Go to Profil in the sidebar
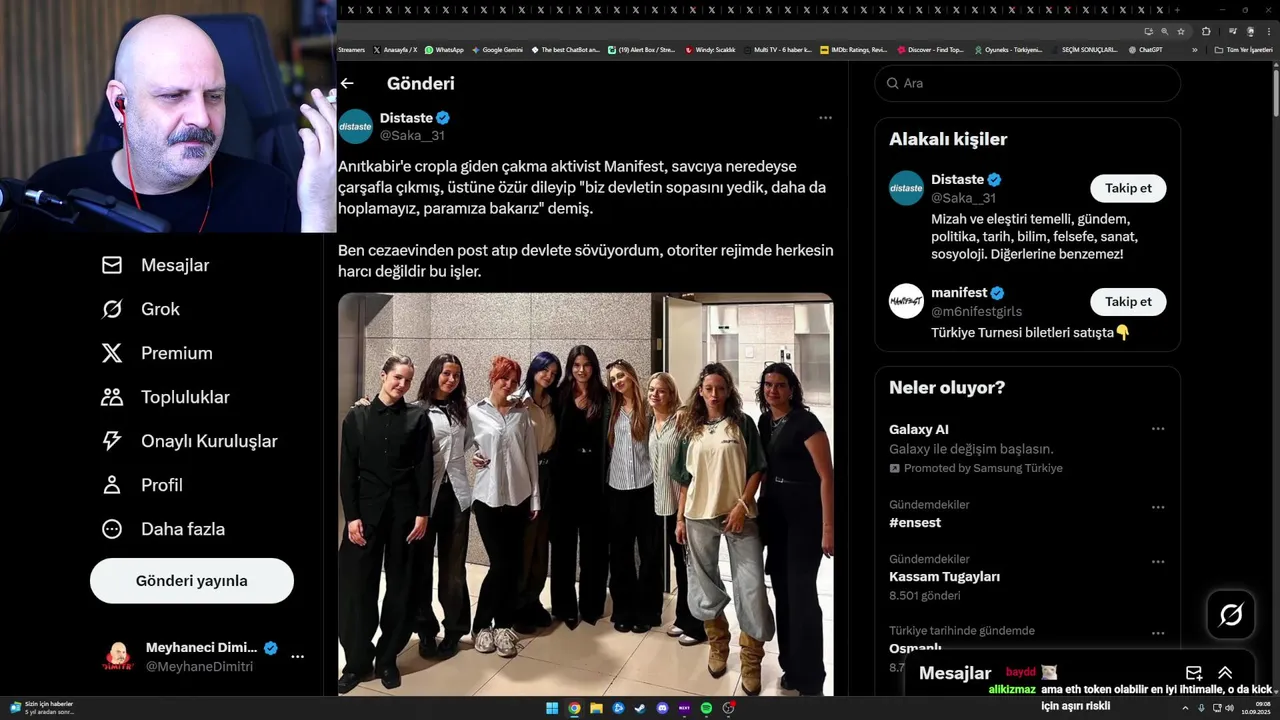This screenshot has width=1280, height=720. pos(142,485)
